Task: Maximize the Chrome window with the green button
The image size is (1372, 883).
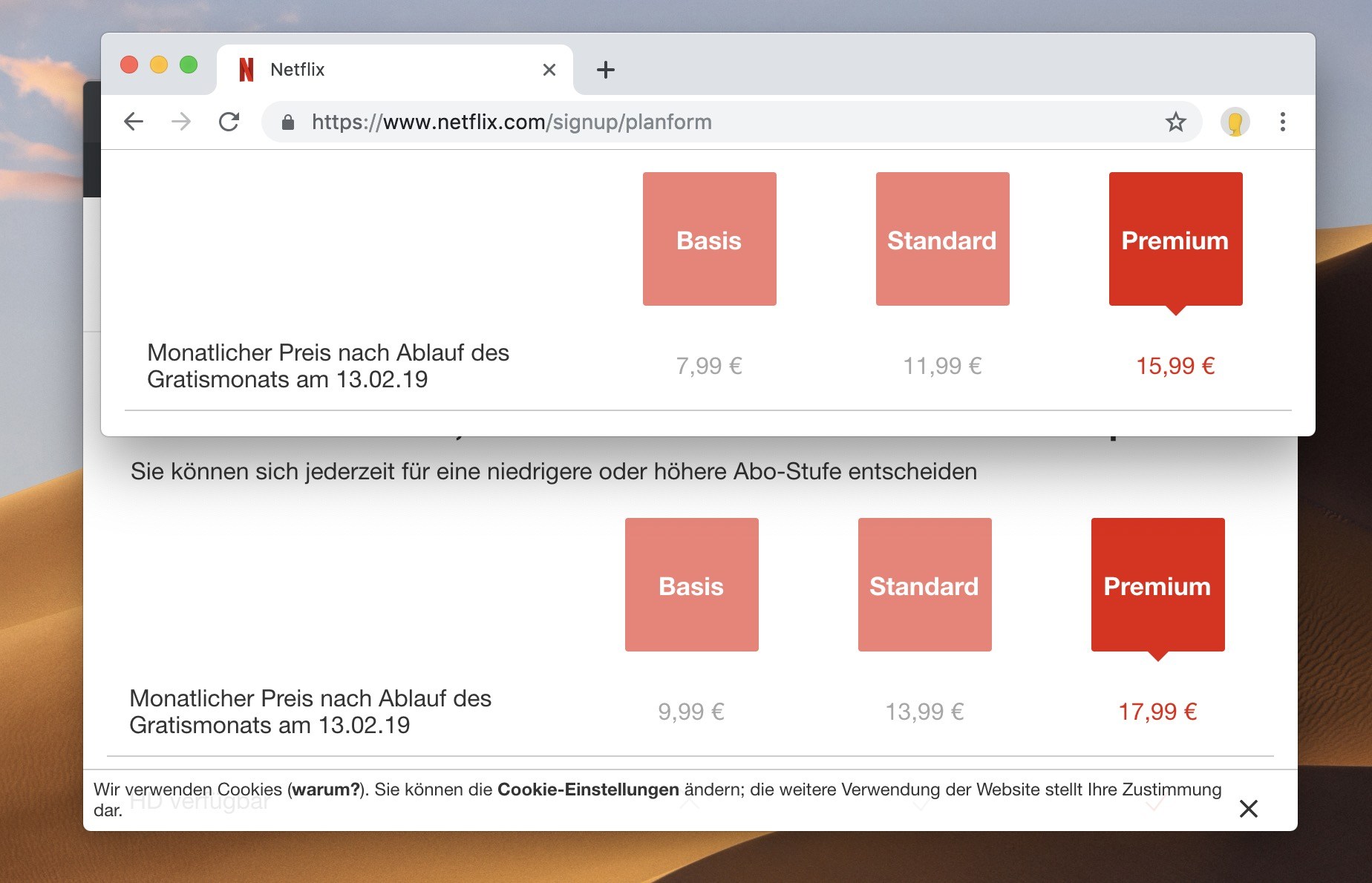Action: click(189, 65)
